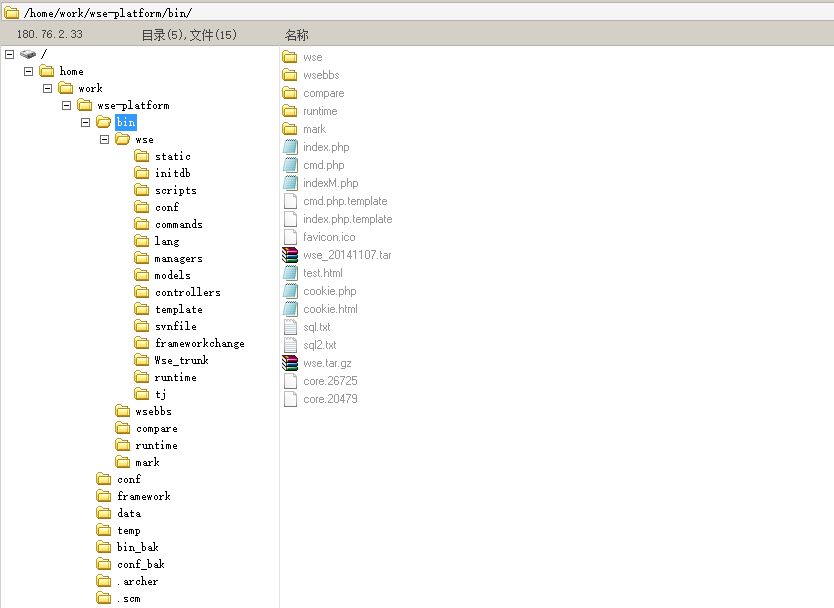Select the svnfile folder in tree

(x=176, y=326)
